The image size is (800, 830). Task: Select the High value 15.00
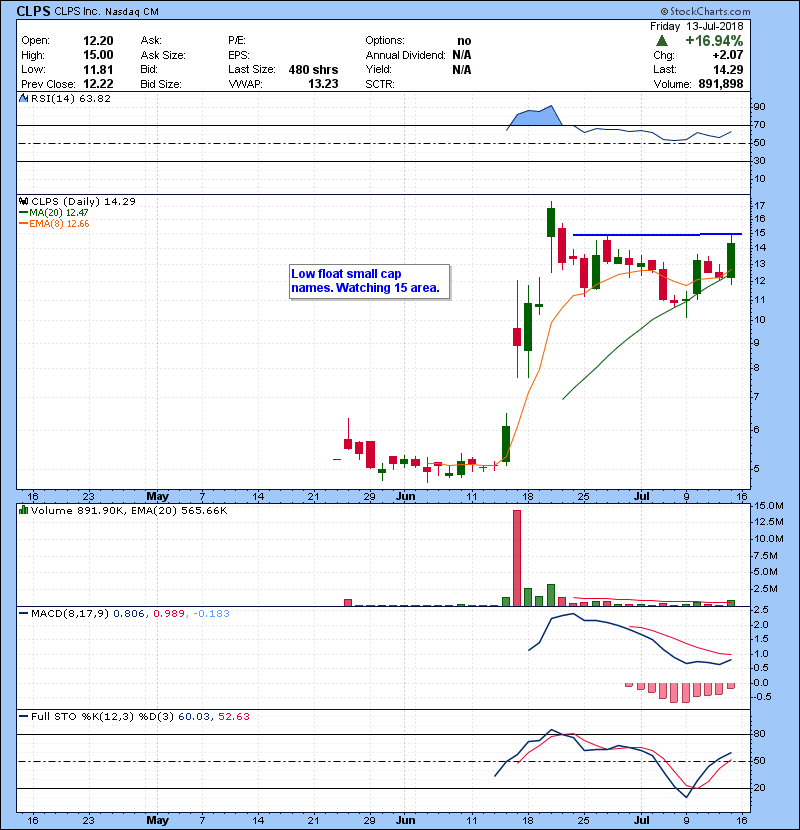(98, 55)
